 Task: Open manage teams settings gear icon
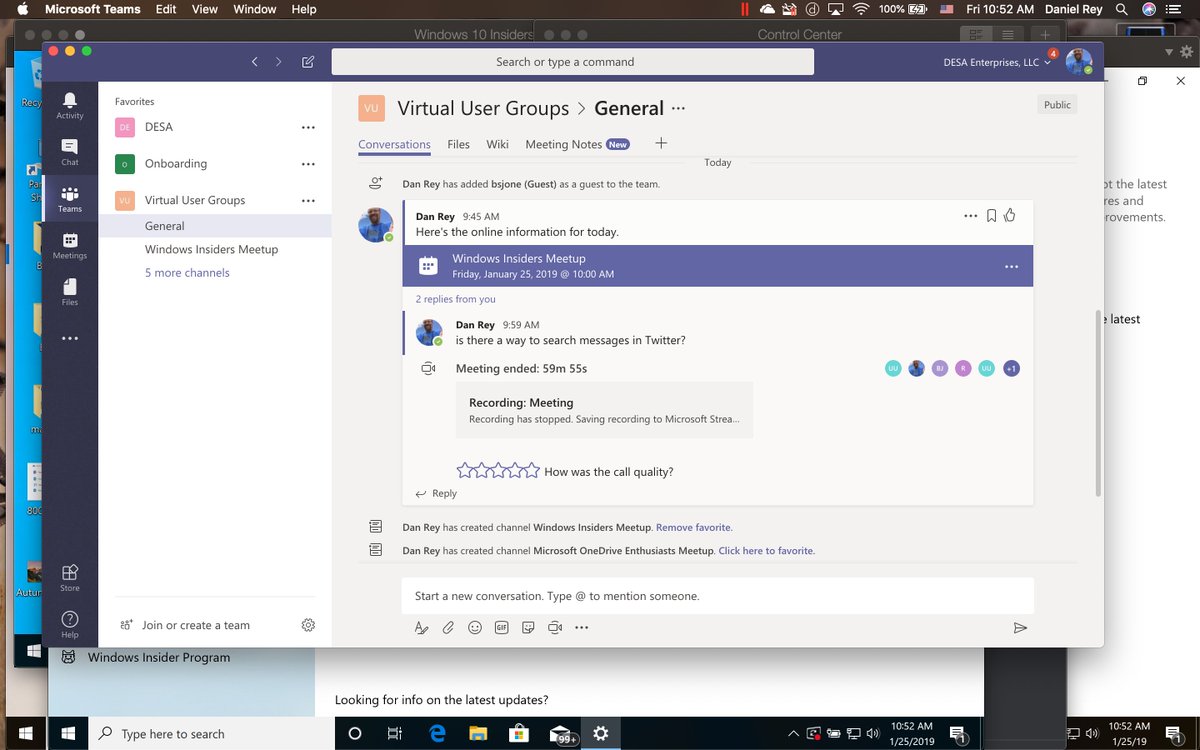point(308,625)
